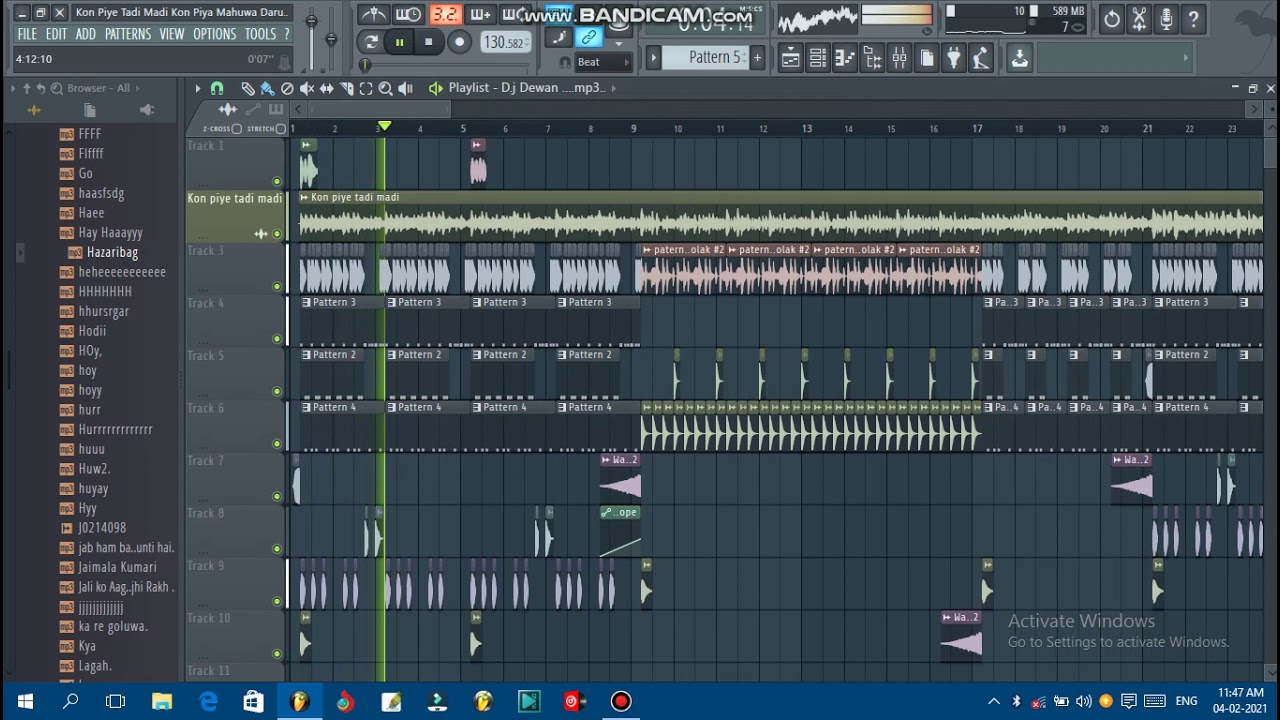Select the Zoom magnifier tool in Playlist
This screenshot has width=1280, height=720.
(385, 88)
